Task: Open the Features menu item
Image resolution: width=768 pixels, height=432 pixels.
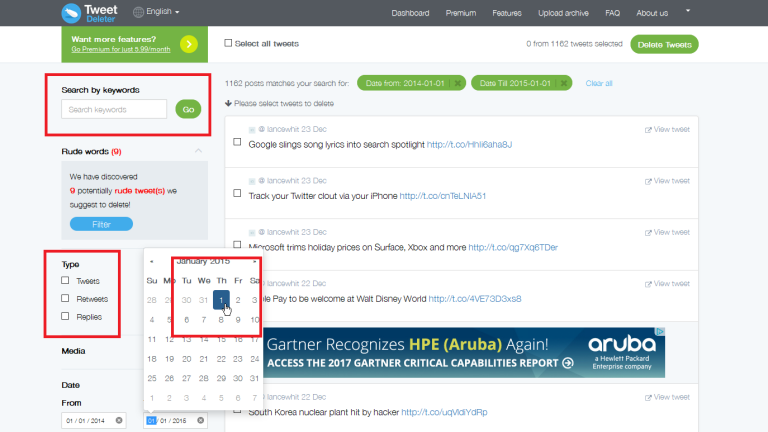Action: (x=506, y=13)
